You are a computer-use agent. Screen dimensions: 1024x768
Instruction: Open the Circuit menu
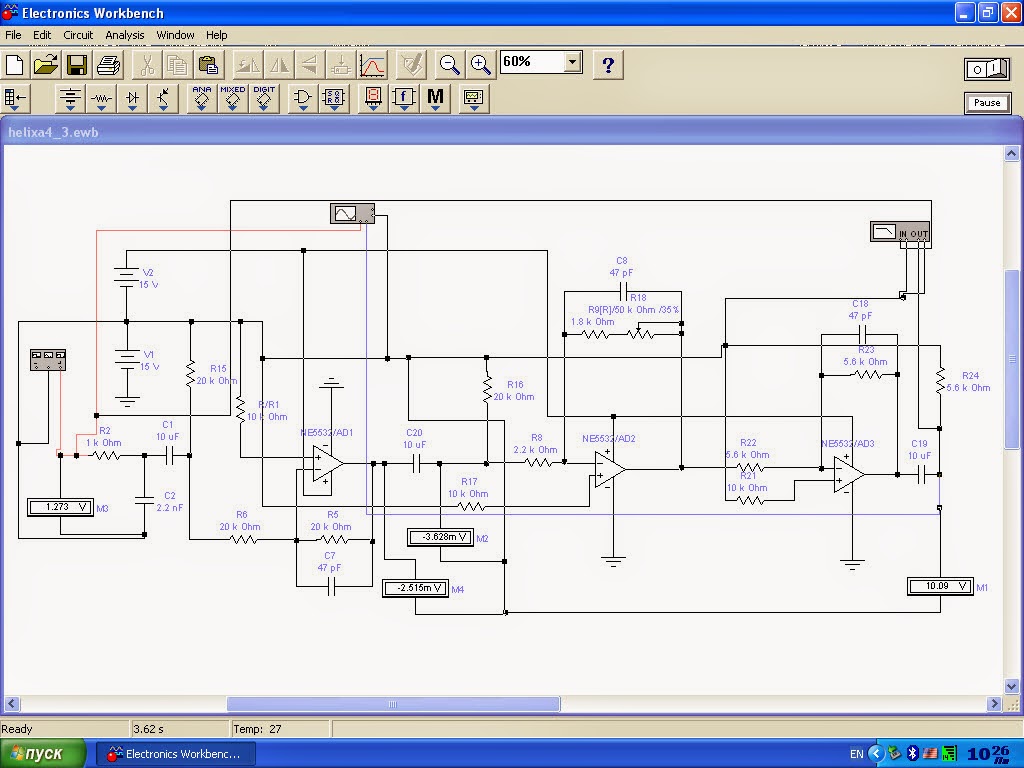(78, 35)
